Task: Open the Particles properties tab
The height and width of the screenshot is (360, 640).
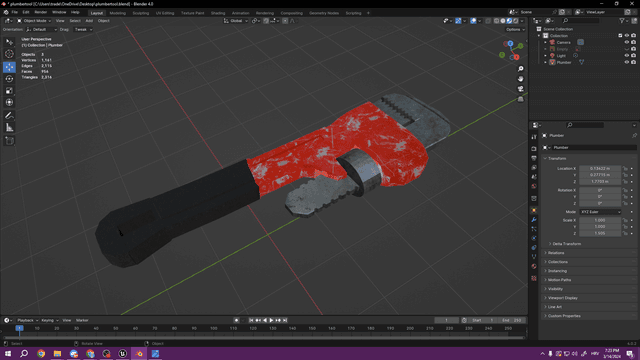Action: tap(534, 229)
